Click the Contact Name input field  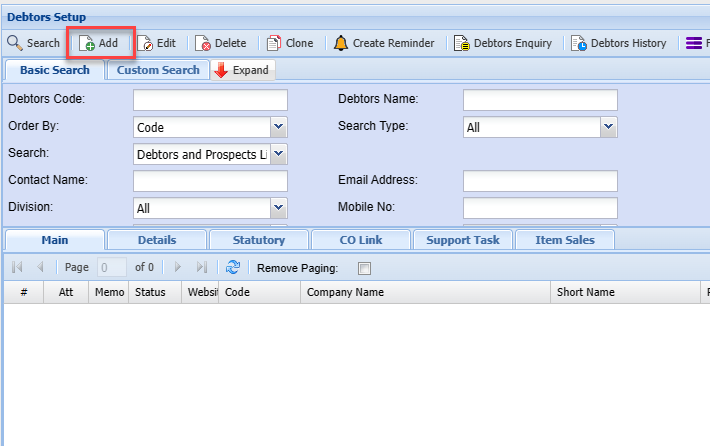point(210,181)
